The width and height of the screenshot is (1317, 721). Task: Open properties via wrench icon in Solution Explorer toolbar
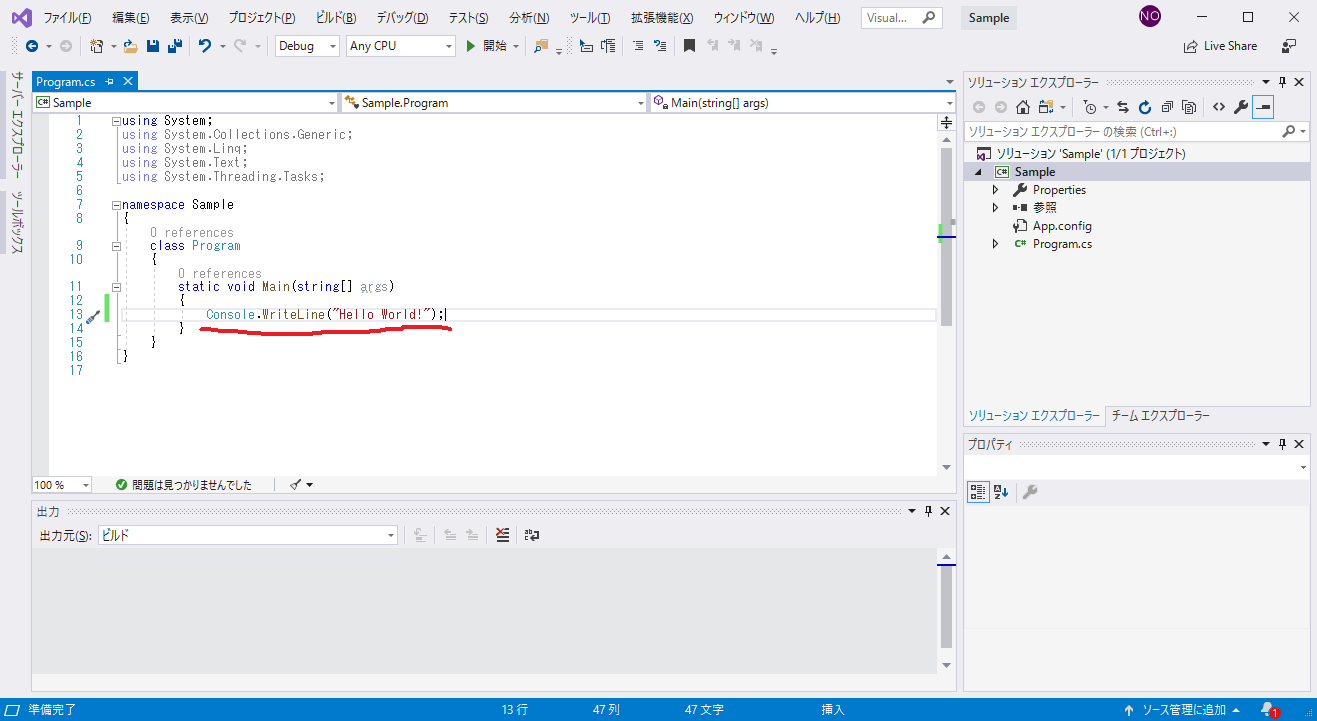pyautogui.click(x=1241, y=107)
